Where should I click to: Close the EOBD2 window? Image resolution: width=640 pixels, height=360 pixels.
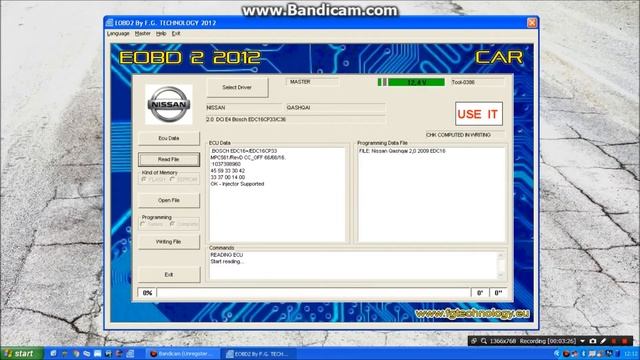click(x=532, y=23)
